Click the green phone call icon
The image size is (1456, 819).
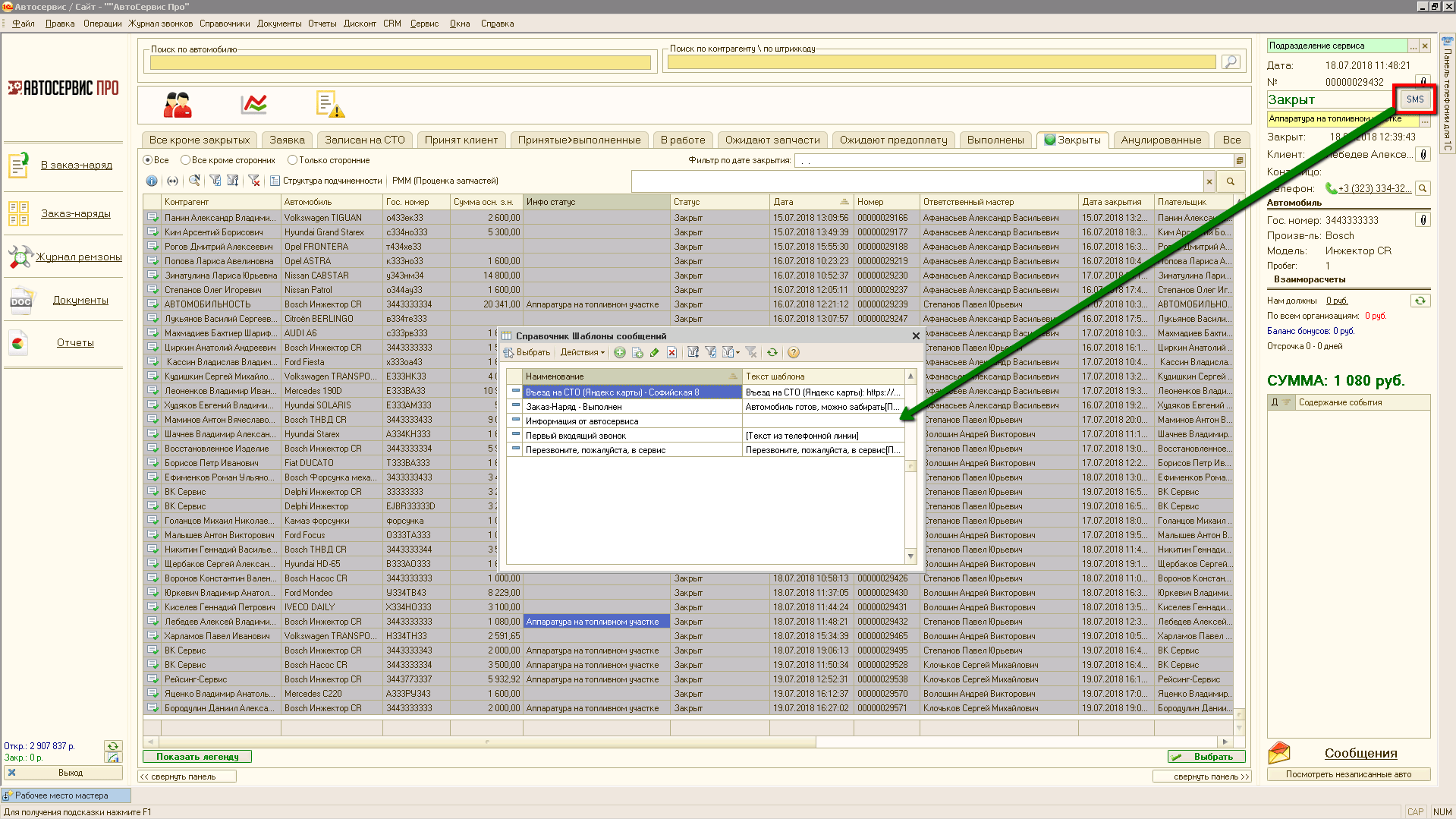click(x=1331, y=188)
